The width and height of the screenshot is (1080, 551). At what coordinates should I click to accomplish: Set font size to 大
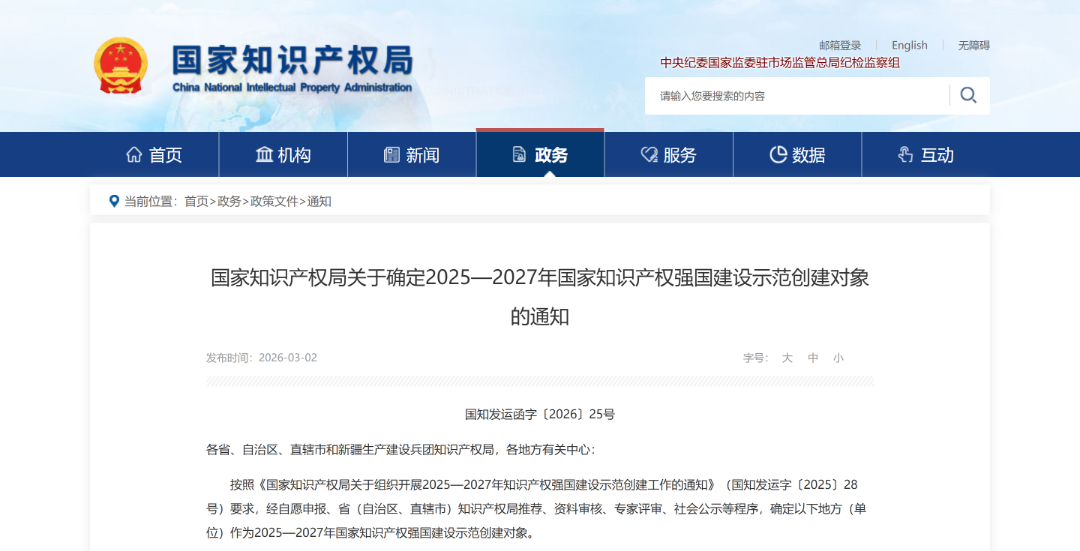coord(787,358)
